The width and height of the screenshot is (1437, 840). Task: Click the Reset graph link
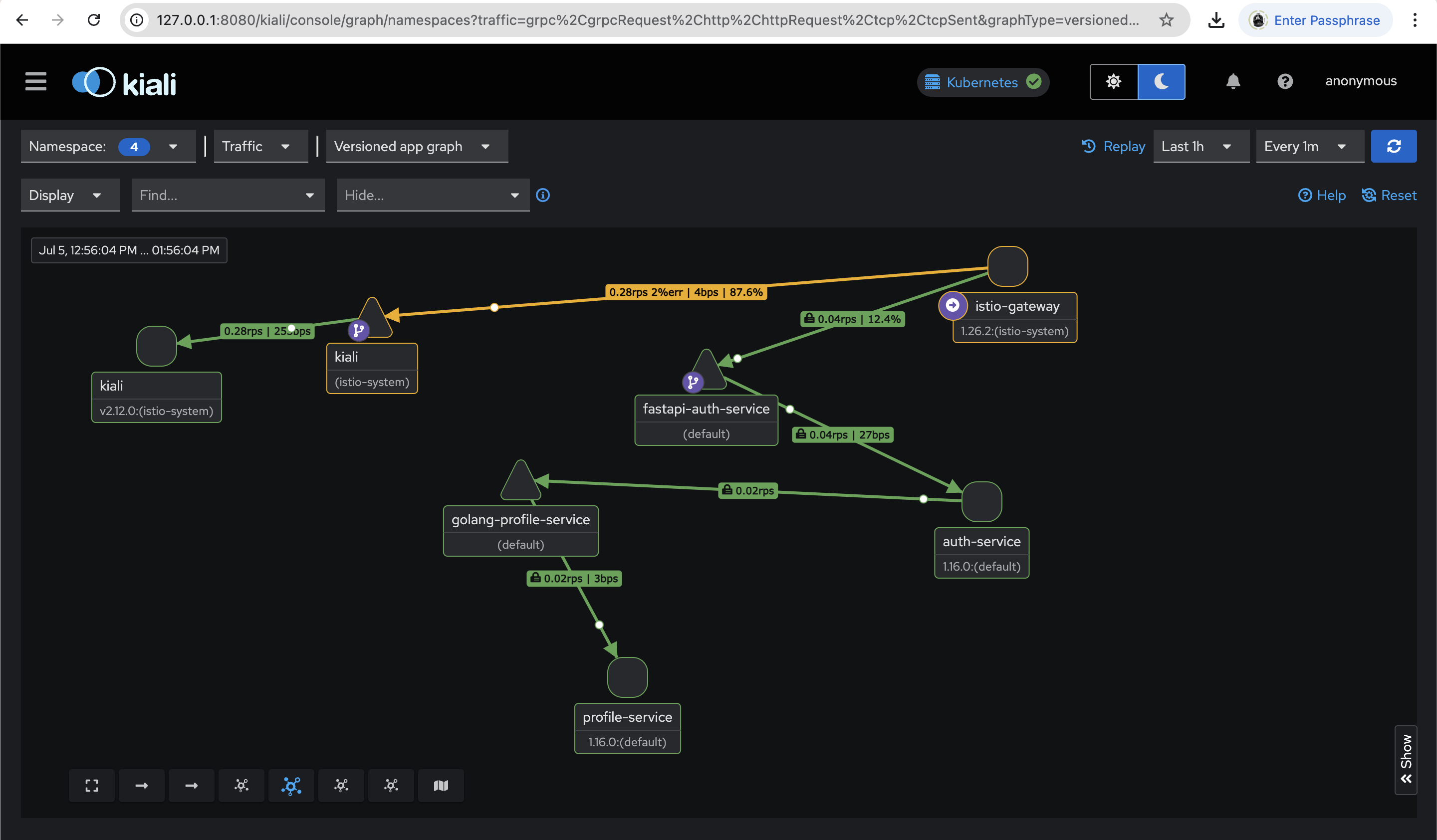point(1389,196)
